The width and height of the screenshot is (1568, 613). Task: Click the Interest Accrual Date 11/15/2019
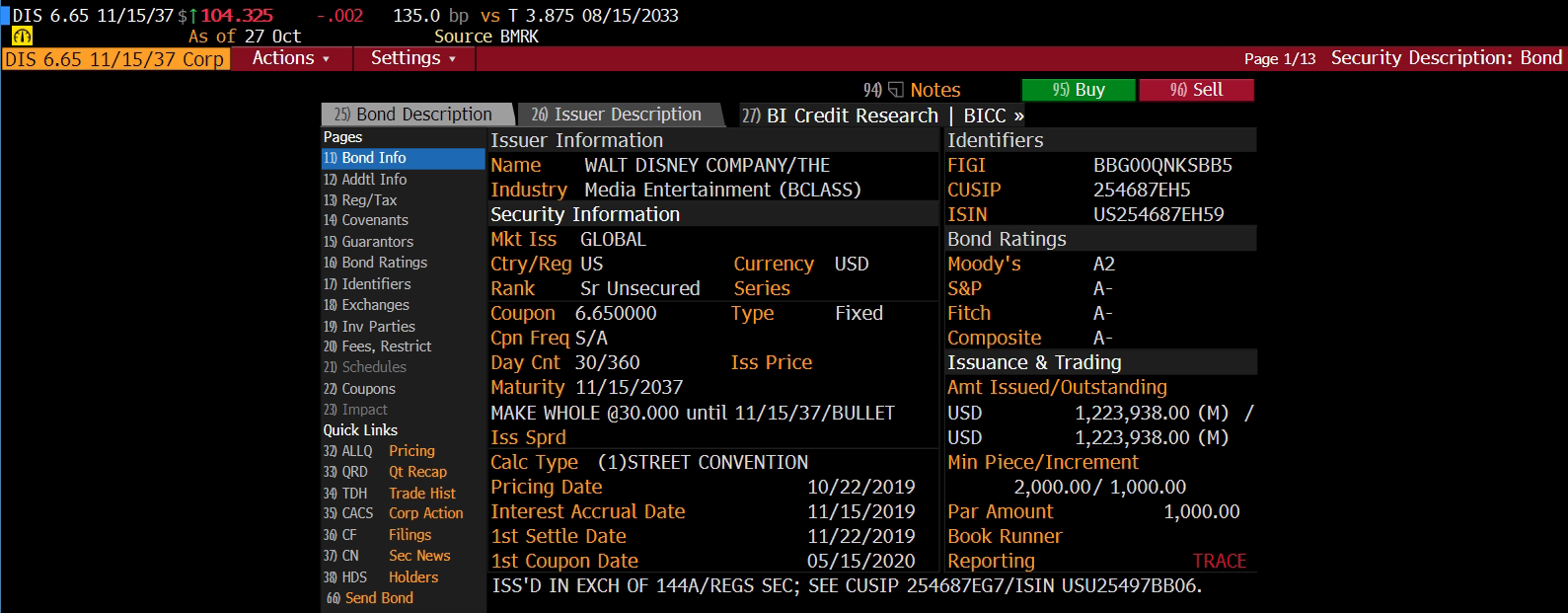pyautogui.click(x=861, y=511)
